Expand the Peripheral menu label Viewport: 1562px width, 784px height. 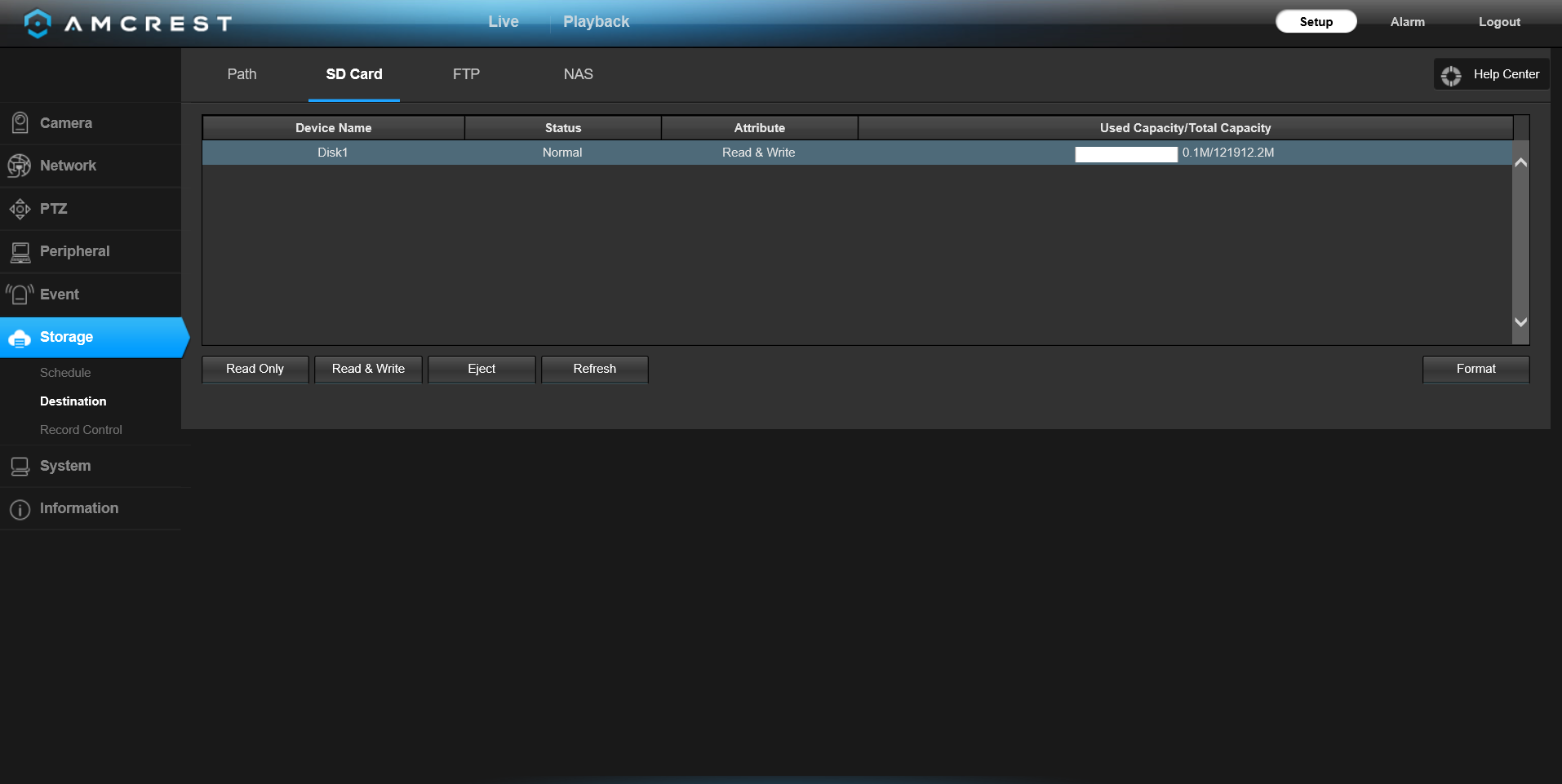pyautogui.click(x=74, y=251)
